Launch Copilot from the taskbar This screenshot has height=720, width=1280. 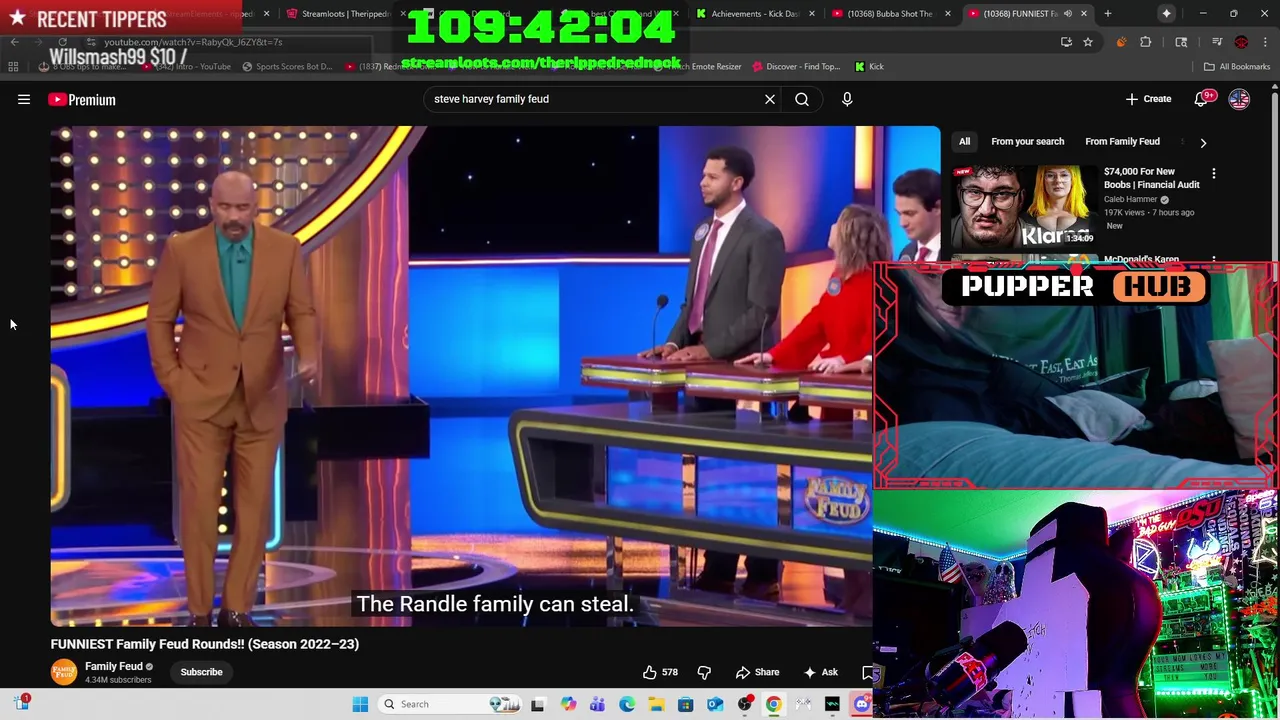(568, 704)
